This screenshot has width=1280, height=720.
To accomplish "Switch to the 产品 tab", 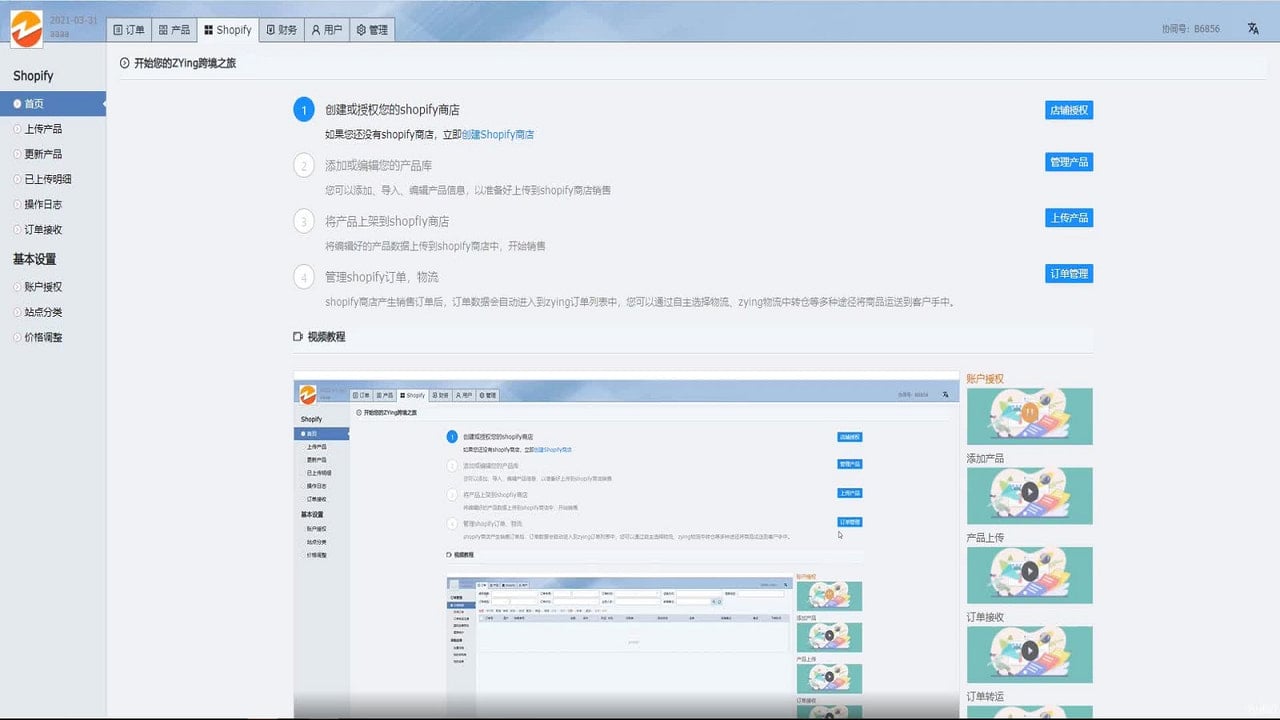I will pyautogui.click(x=174, y=30).
